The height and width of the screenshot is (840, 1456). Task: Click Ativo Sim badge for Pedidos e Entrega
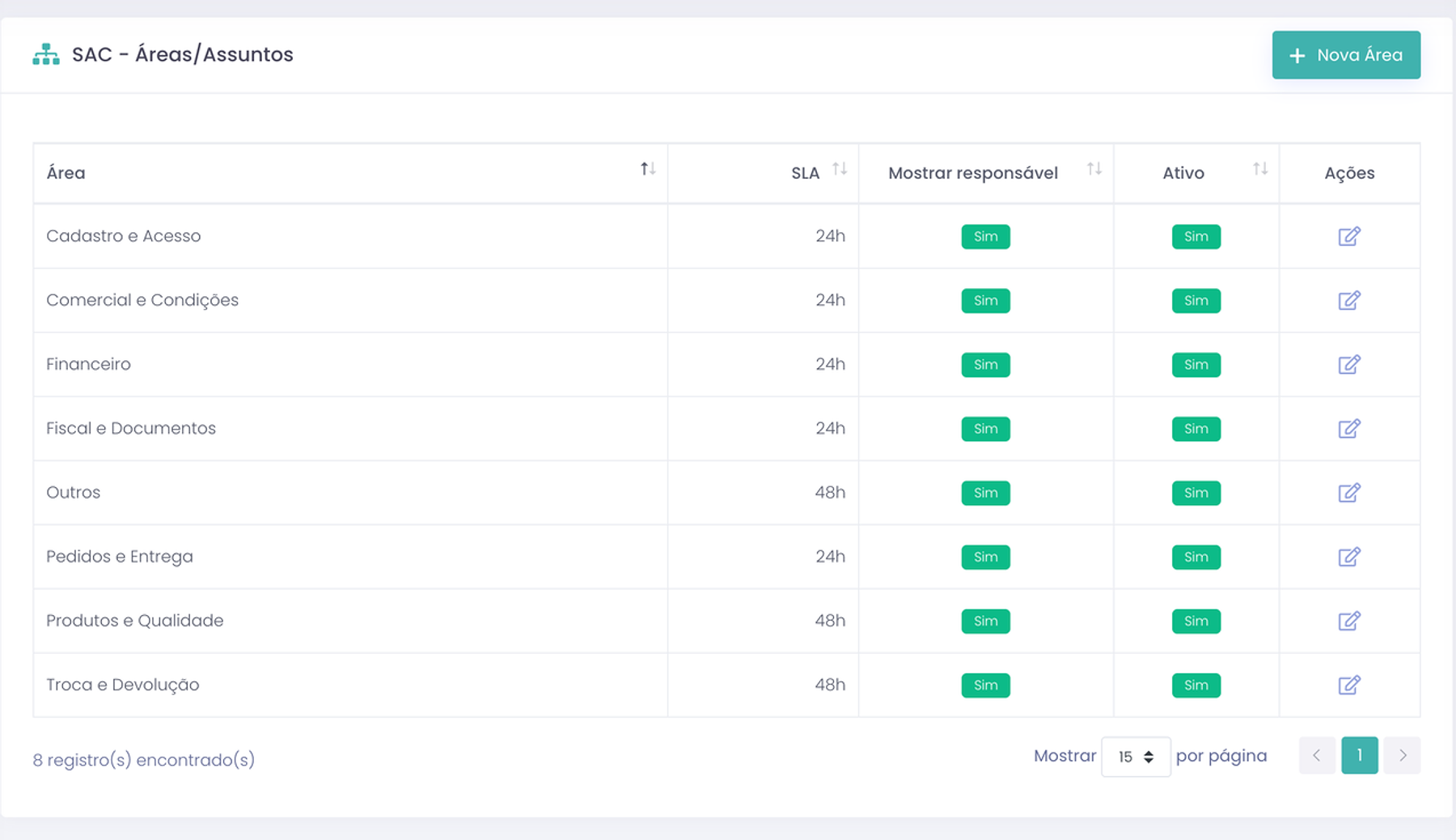pyautogui.click(x=1196, y=557)
